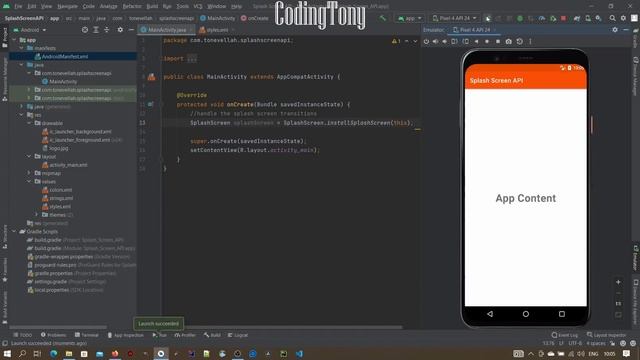Open the Tools menu
640x360 pixels.
pyautogui.click(x=182, y=7)
